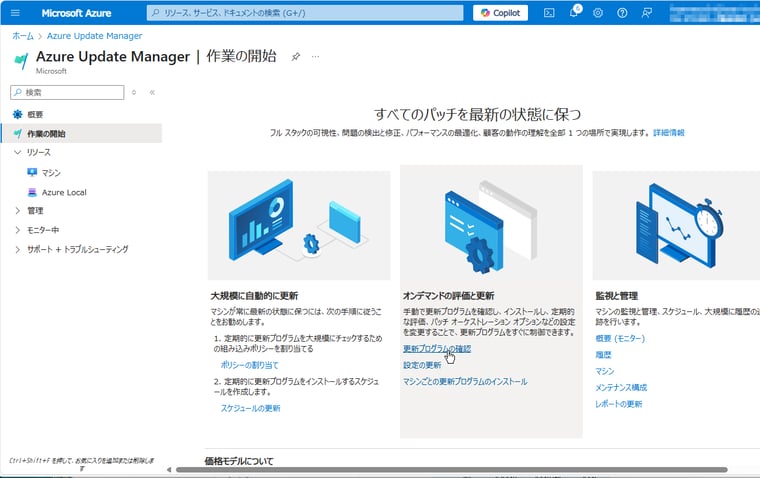Image resolution: width=760 pixels, height=478 pixels.
Task: Focus the sidebar 検索 field
Action: pyautogui.click(x=67, y=92)
